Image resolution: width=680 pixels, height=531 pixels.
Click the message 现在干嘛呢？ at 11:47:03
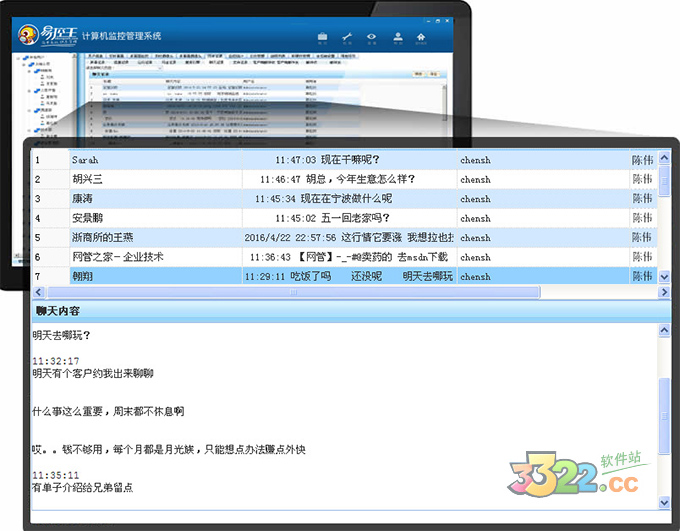coord(327,160)
